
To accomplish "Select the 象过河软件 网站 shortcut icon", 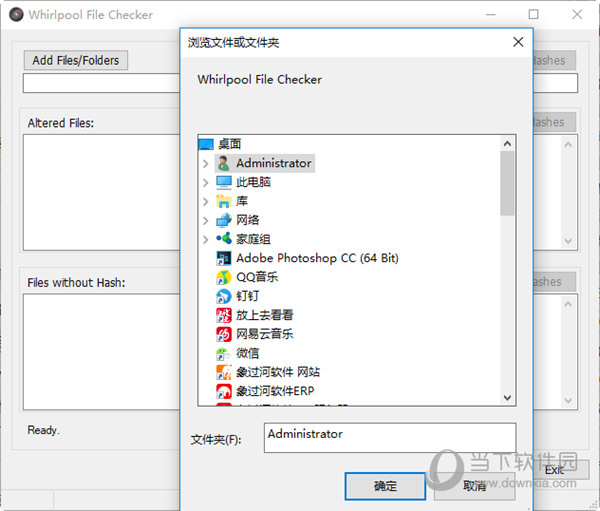I will click(223, 372).
